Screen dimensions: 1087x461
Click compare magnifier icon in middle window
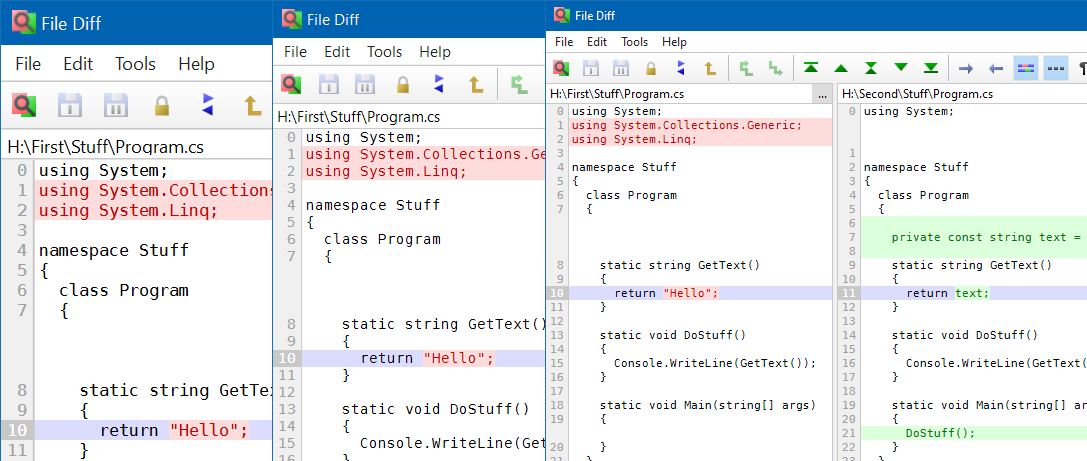coord(291,85)
